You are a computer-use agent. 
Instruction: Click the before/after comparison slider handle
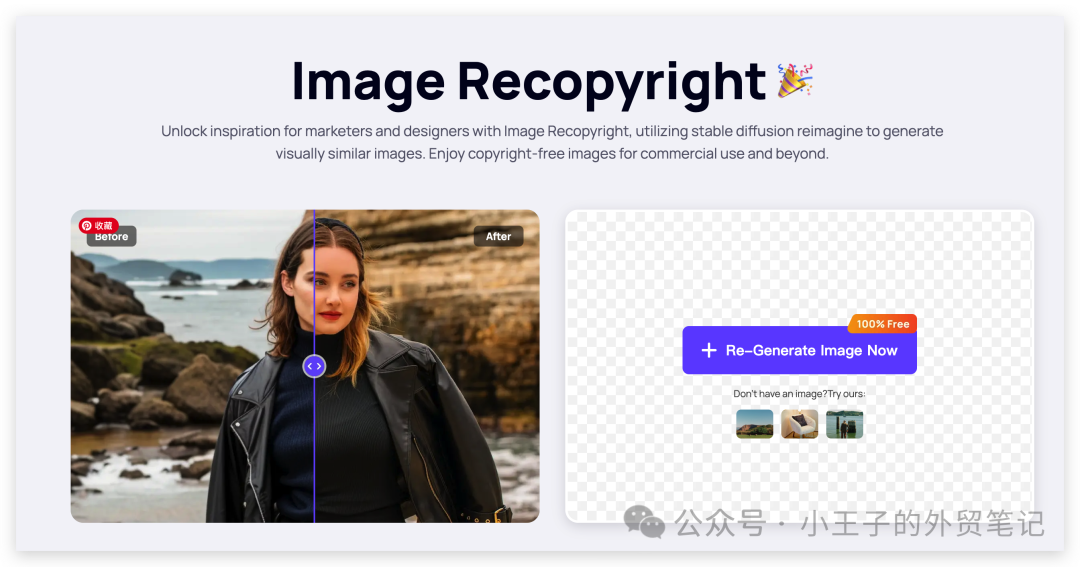point(314,366)
